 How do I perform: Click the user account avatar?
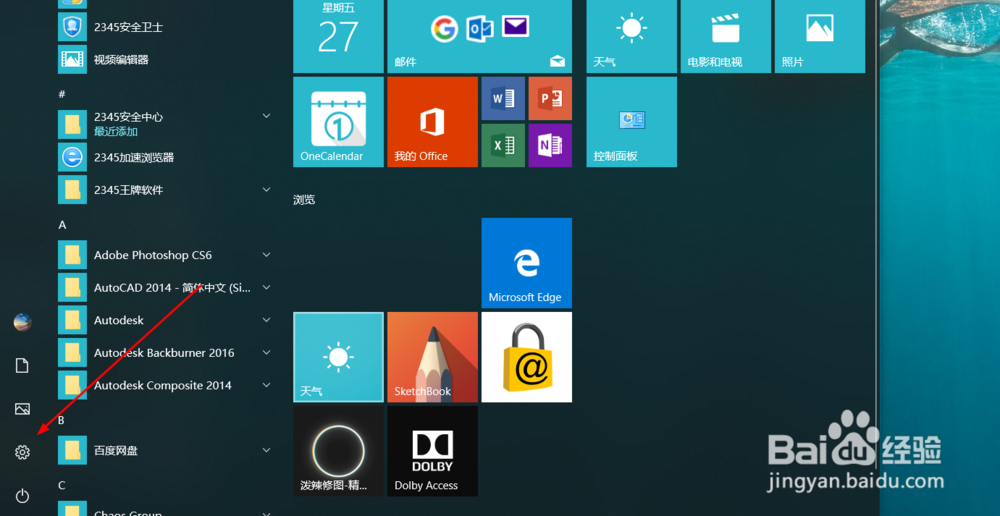22,322
